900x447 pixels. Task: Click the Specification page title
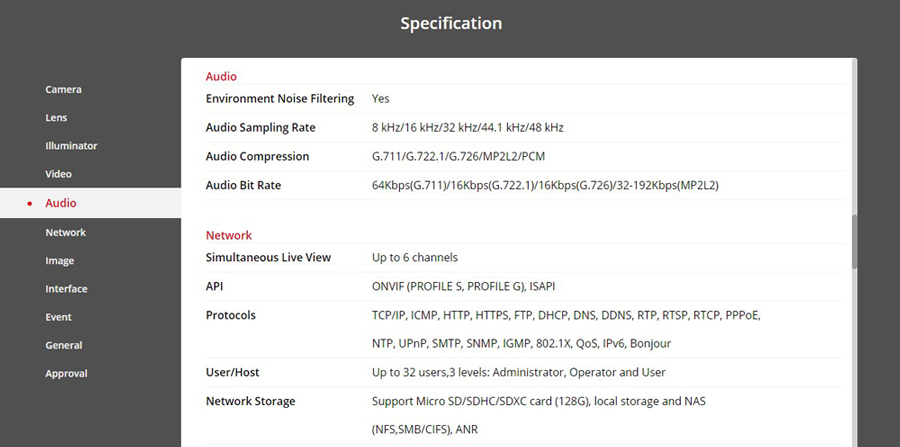pyautogui.click(x=451, y=23)
